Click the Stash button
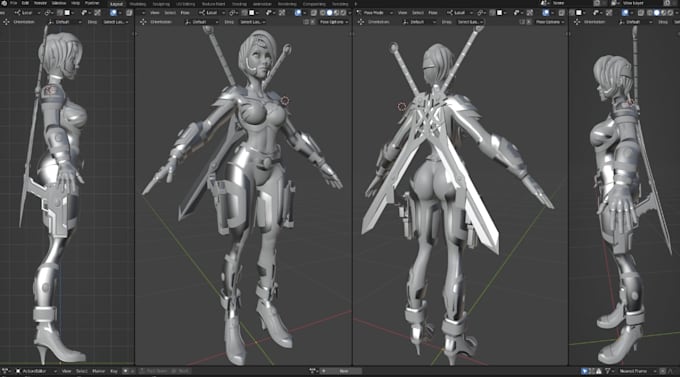This screenshot has height=377, width=680. click(x=180, y=371)
